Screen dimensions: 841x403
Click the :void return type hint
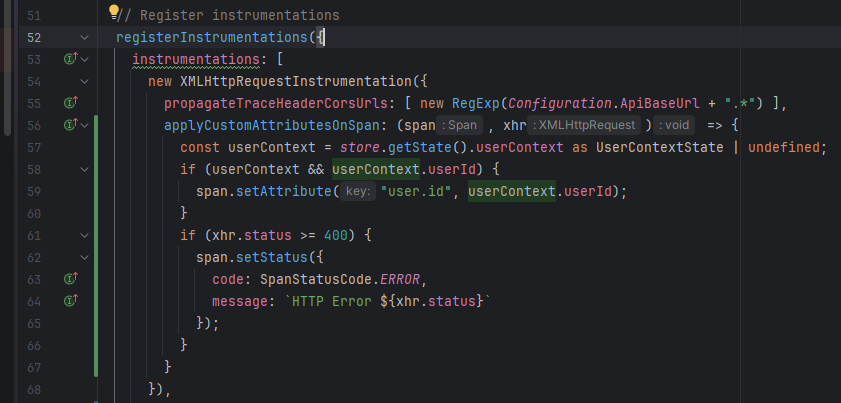click(x=674, y=126)
